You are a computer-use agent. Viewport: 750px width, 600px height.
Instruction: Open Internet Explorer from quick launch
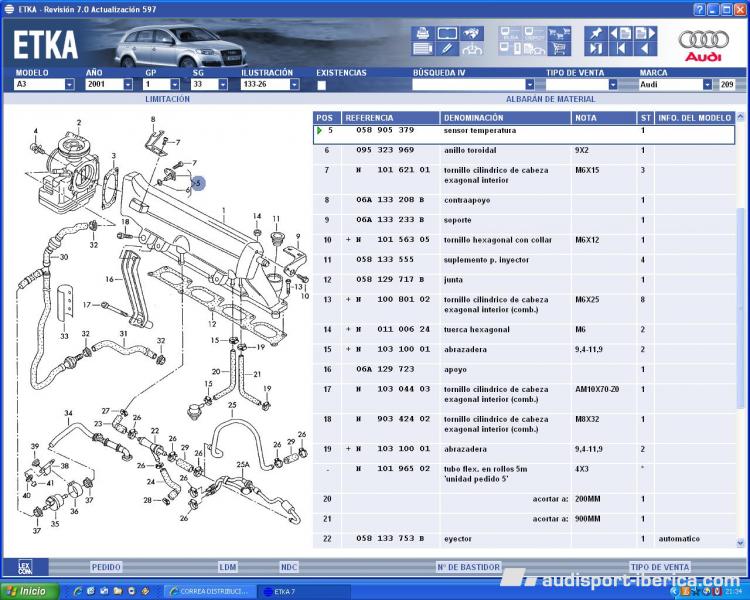(x=78, y=591)
